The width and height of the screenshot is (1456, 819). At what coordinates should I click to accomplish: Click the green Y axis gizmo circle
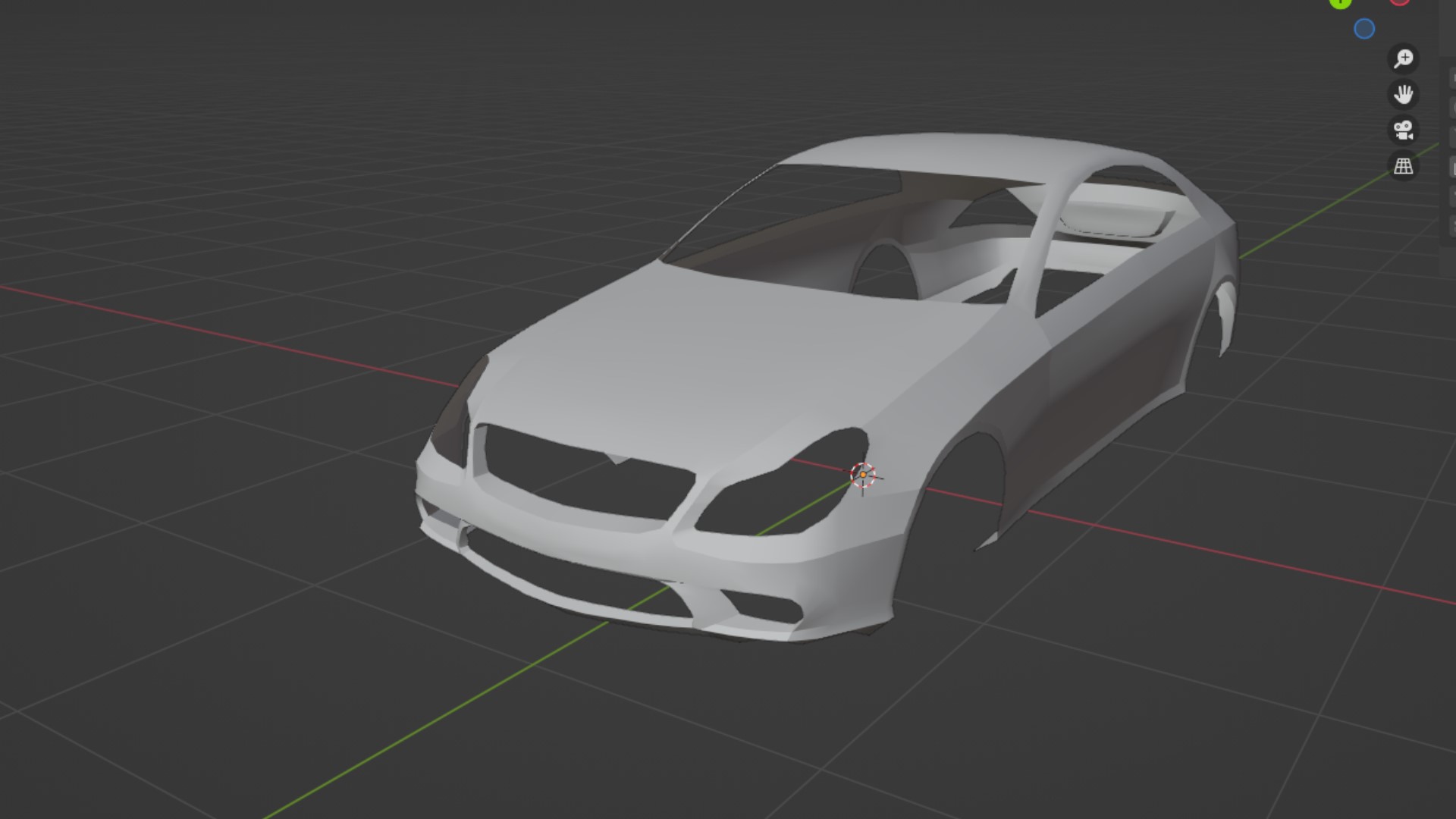pyautogui.click(x=1340, y=2)
